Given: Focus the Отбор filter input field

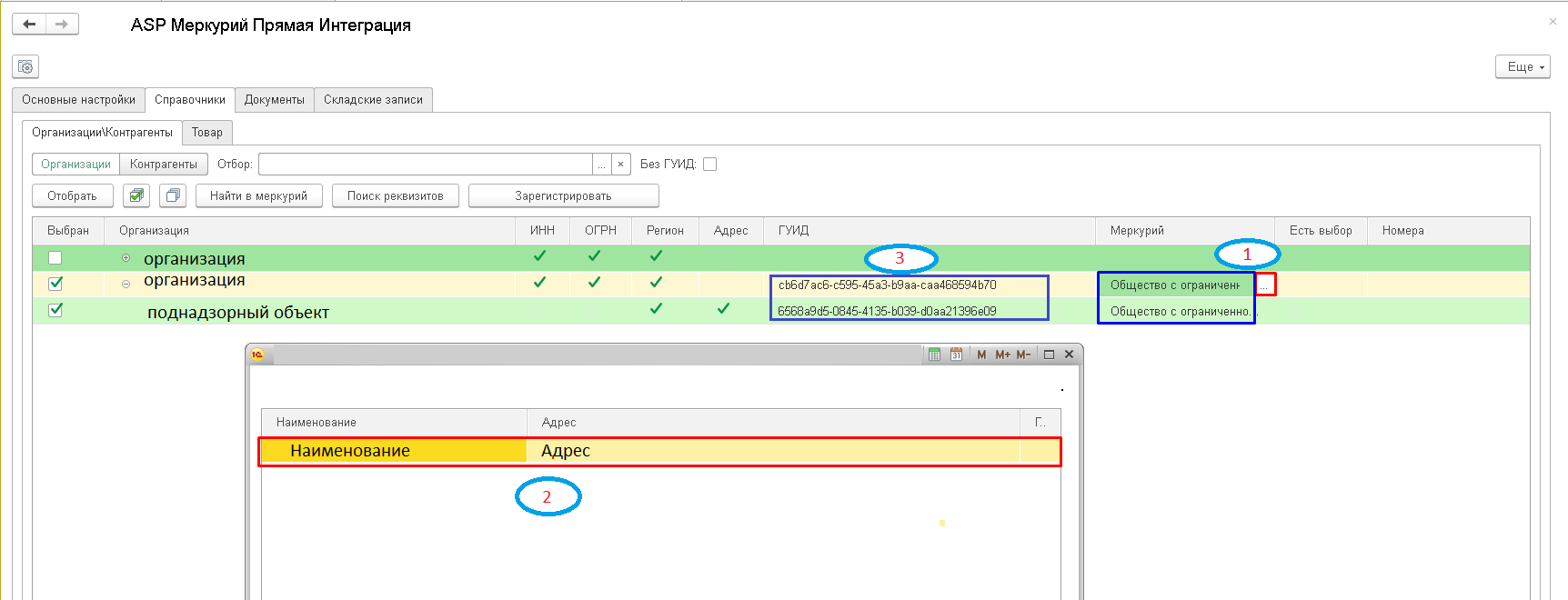Looking at the screenshot, I should pyautogui.click(x=426, y=165).
